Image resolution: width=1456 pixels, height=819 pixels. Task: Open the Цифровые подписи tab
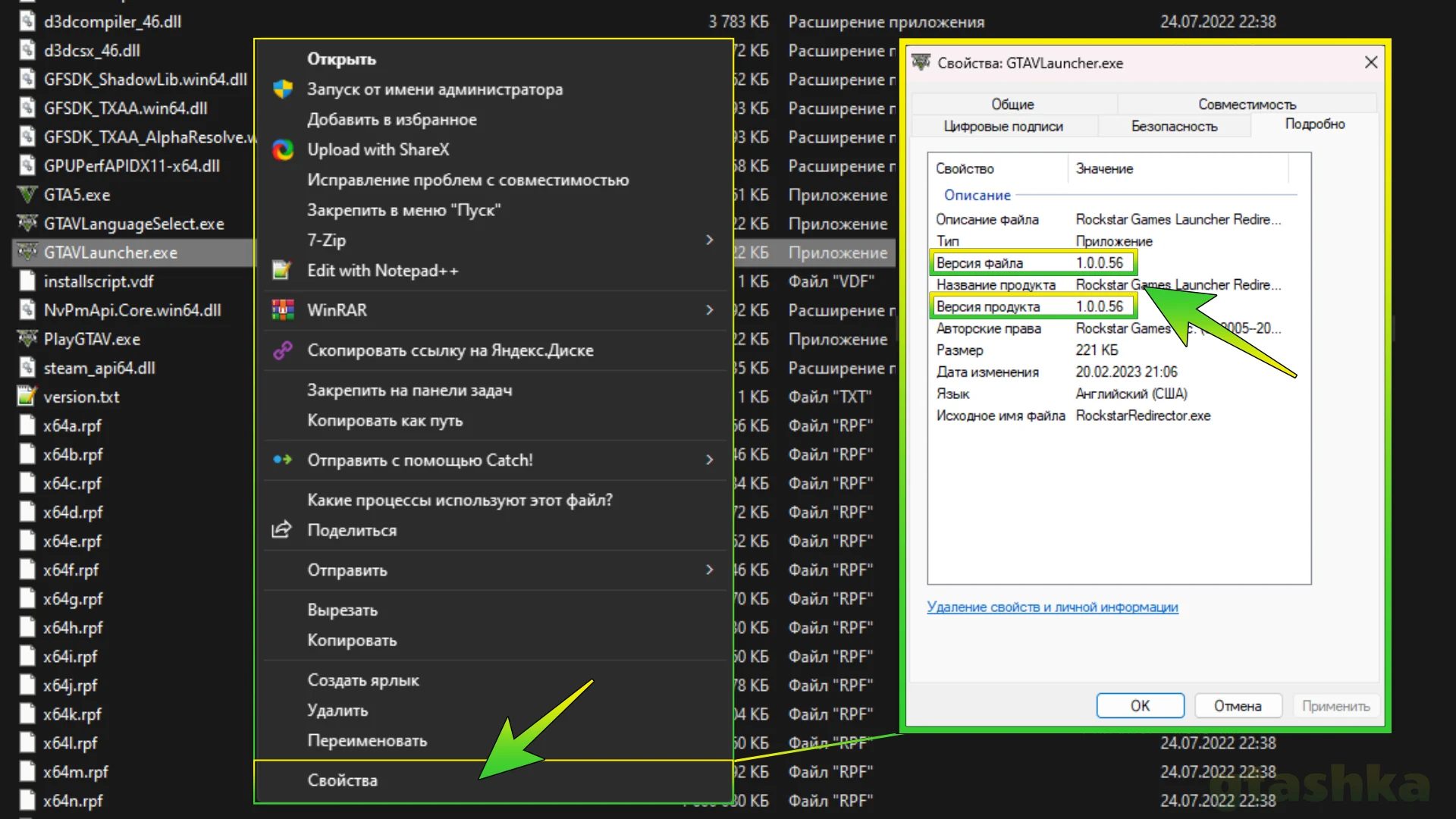(1004, 127)
